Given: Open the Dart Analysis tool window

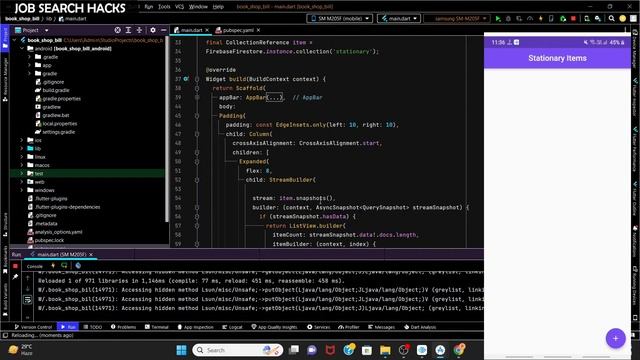Looking at the screenshot, I should (420, 327).
